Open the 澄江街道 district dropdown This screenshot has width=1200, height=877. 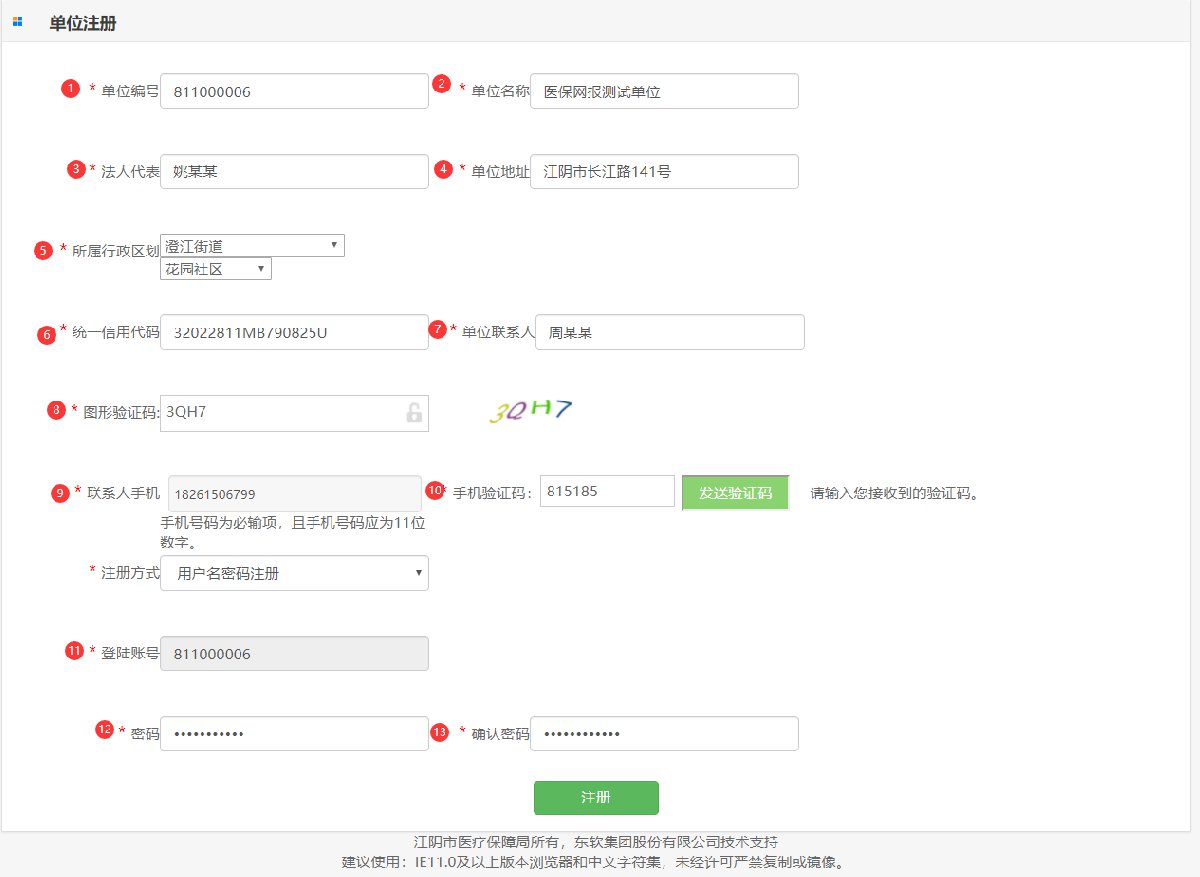[x=252, y=245]
